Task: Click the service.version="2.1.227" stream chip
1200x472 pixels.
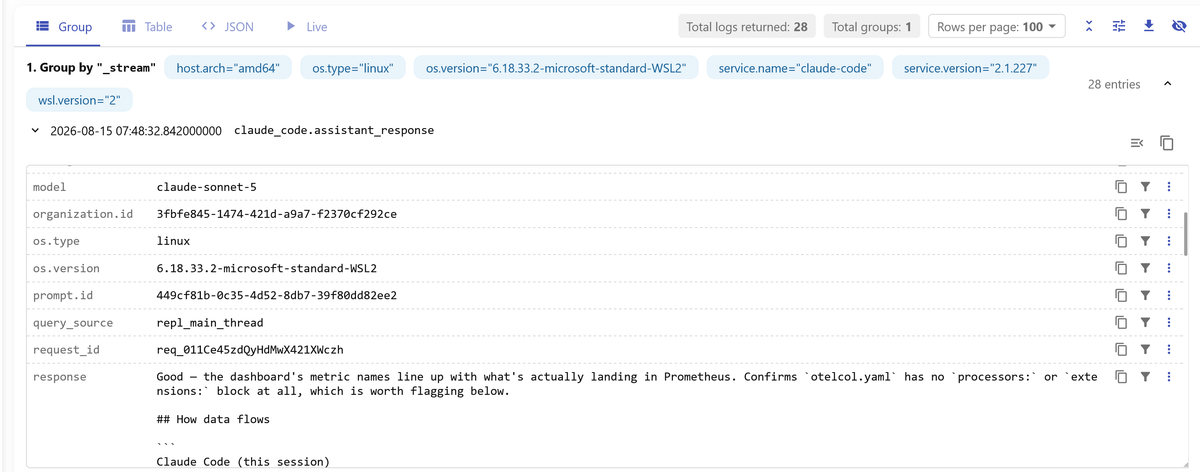Action: pyautogui.click(x=969, y=68)
